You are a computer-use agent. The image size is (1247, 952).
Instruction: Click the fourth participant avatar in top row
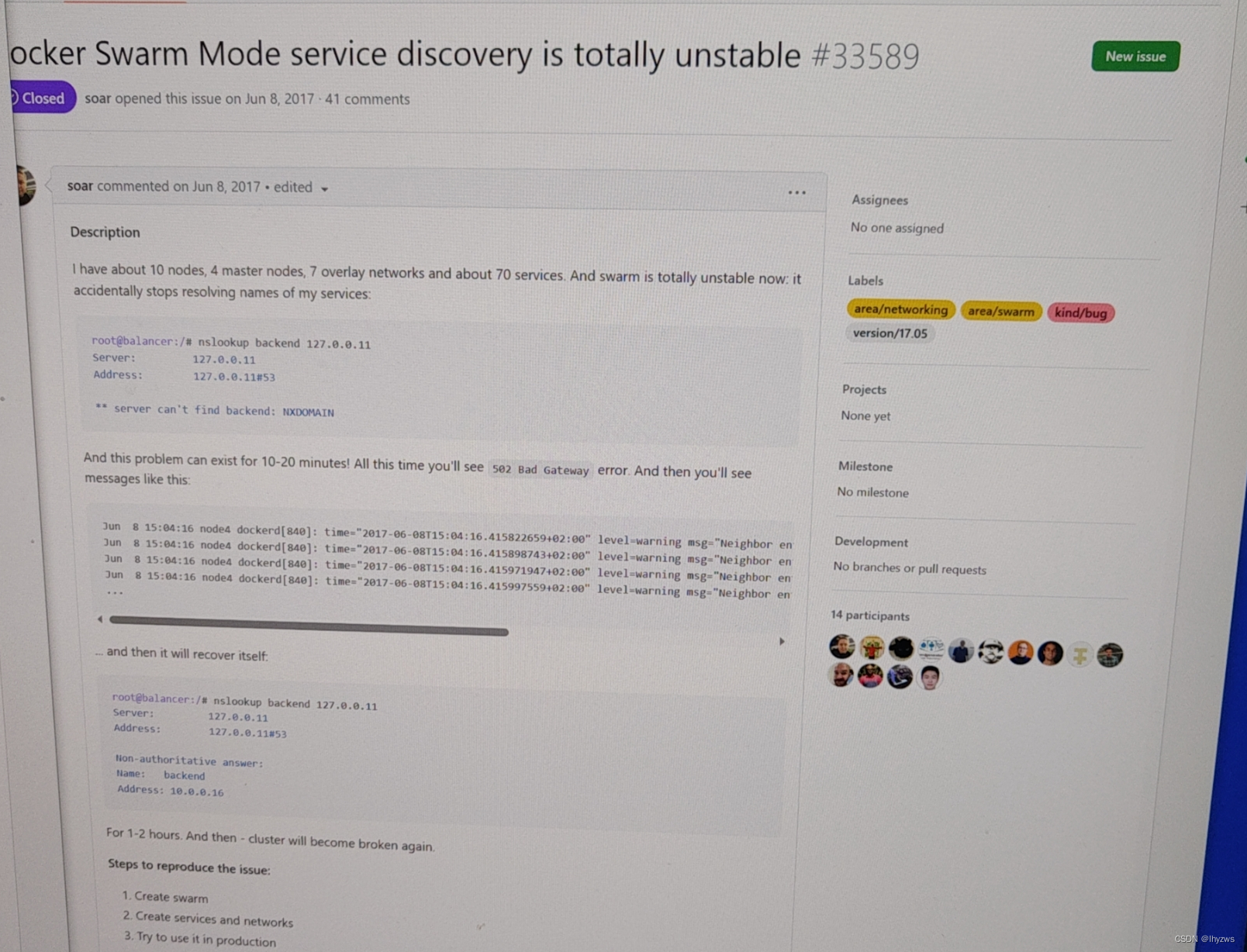(931, 650)
